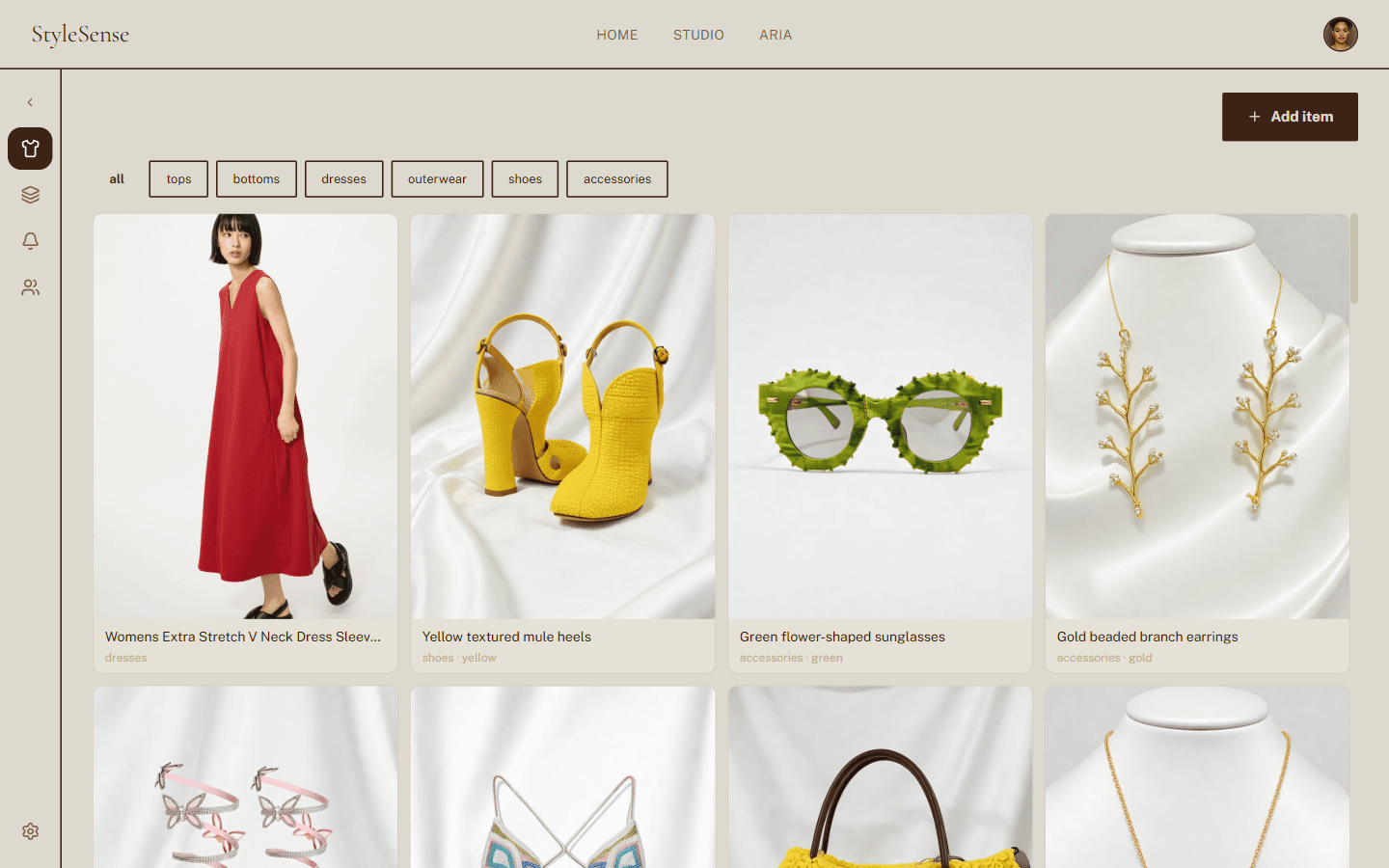Open the gold chain necklace photo
Viewport: 1389px width, 868px height.
(x=1197, y=777)
